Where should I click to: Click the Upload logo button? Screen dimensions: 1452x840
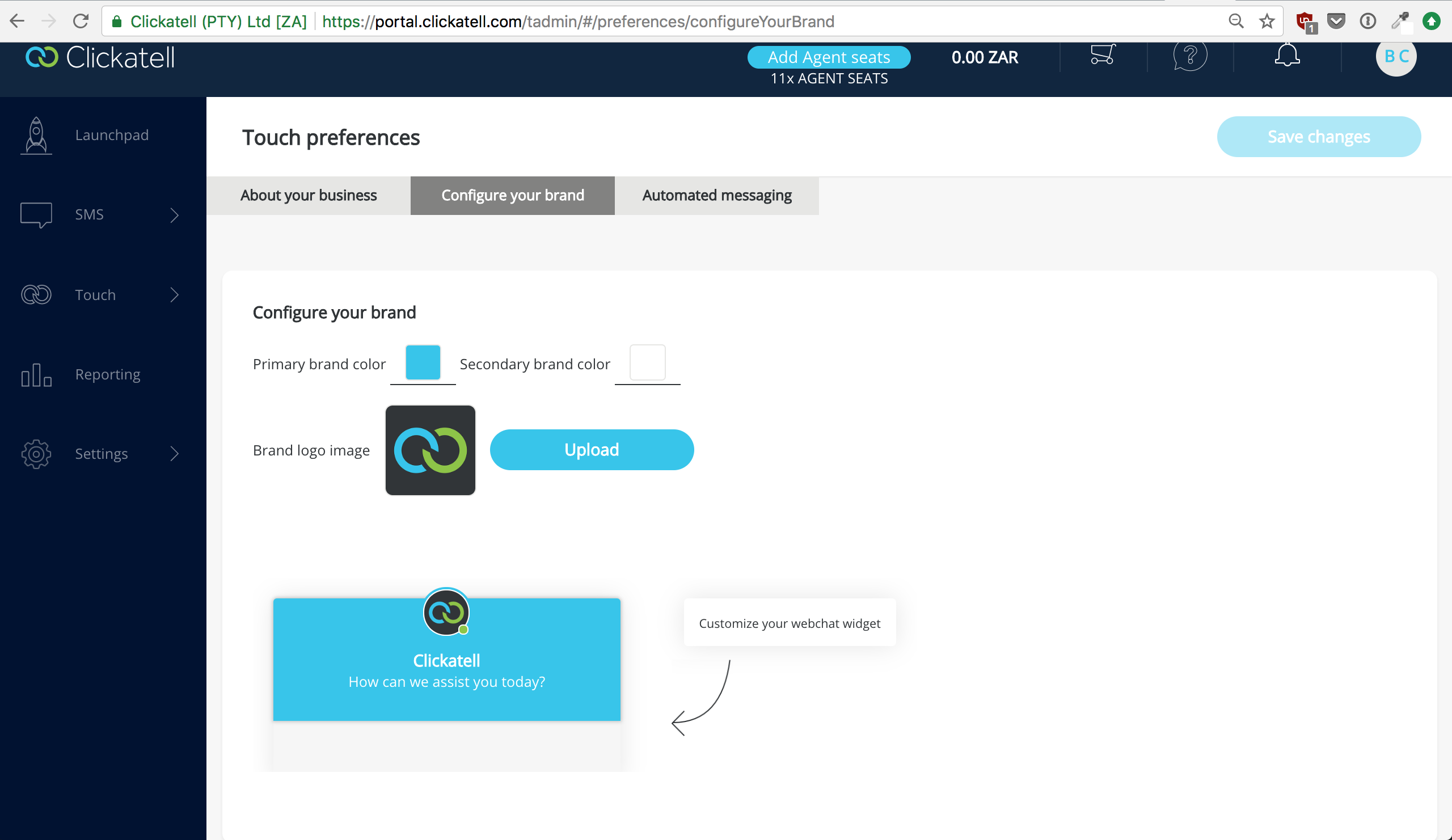[x=591, y=450]
